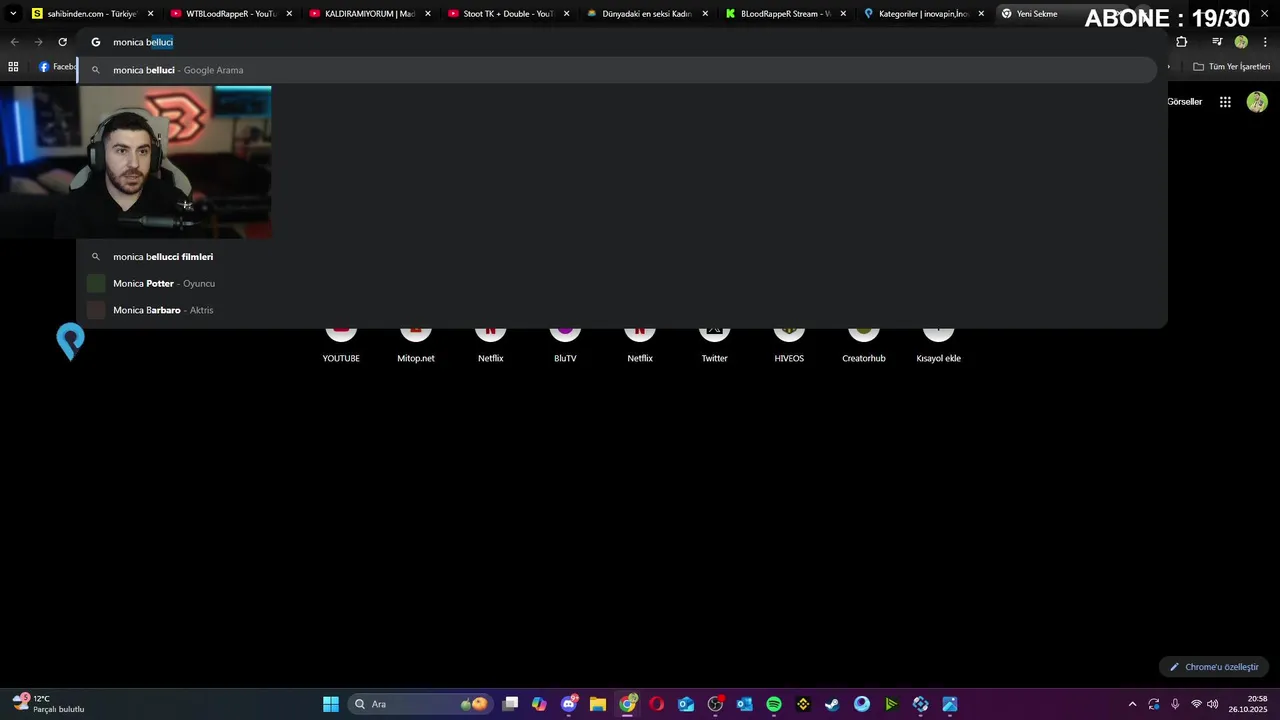The image size is (1280, 720).
Task: Open the Görseller link
Action: coord(1185,102)
